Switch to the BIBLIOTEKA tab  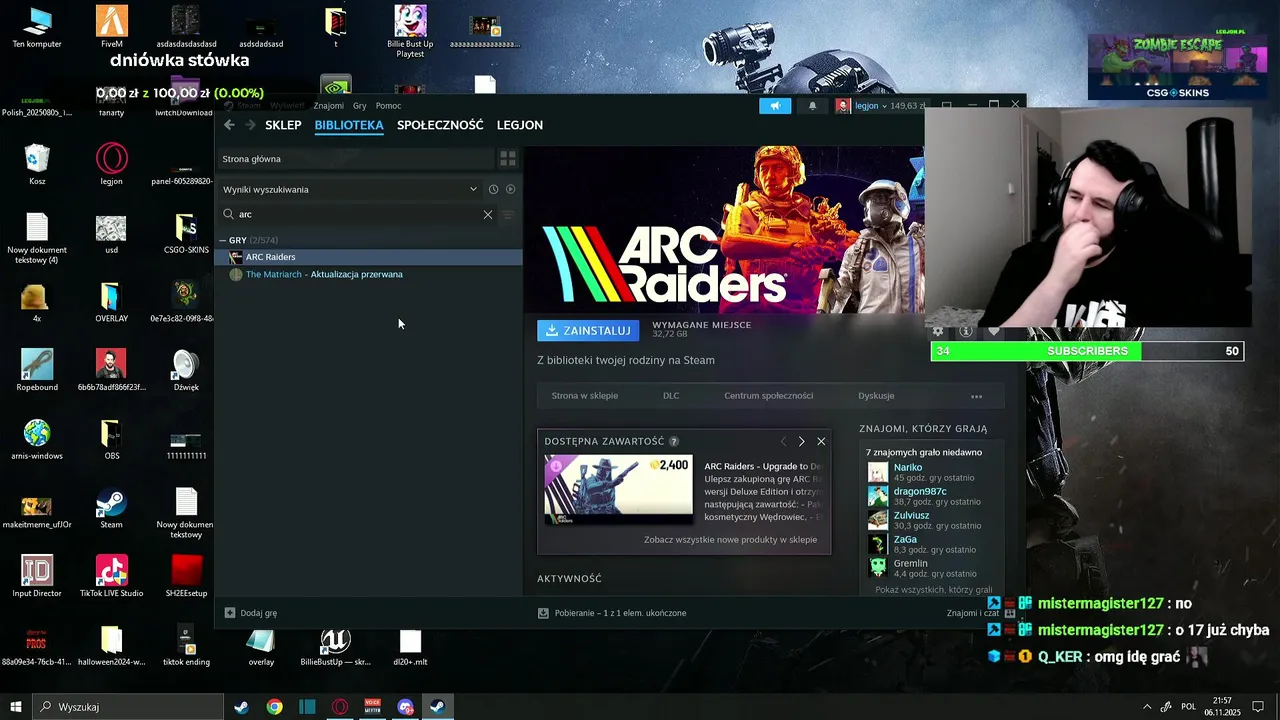[x=349, y=125]
